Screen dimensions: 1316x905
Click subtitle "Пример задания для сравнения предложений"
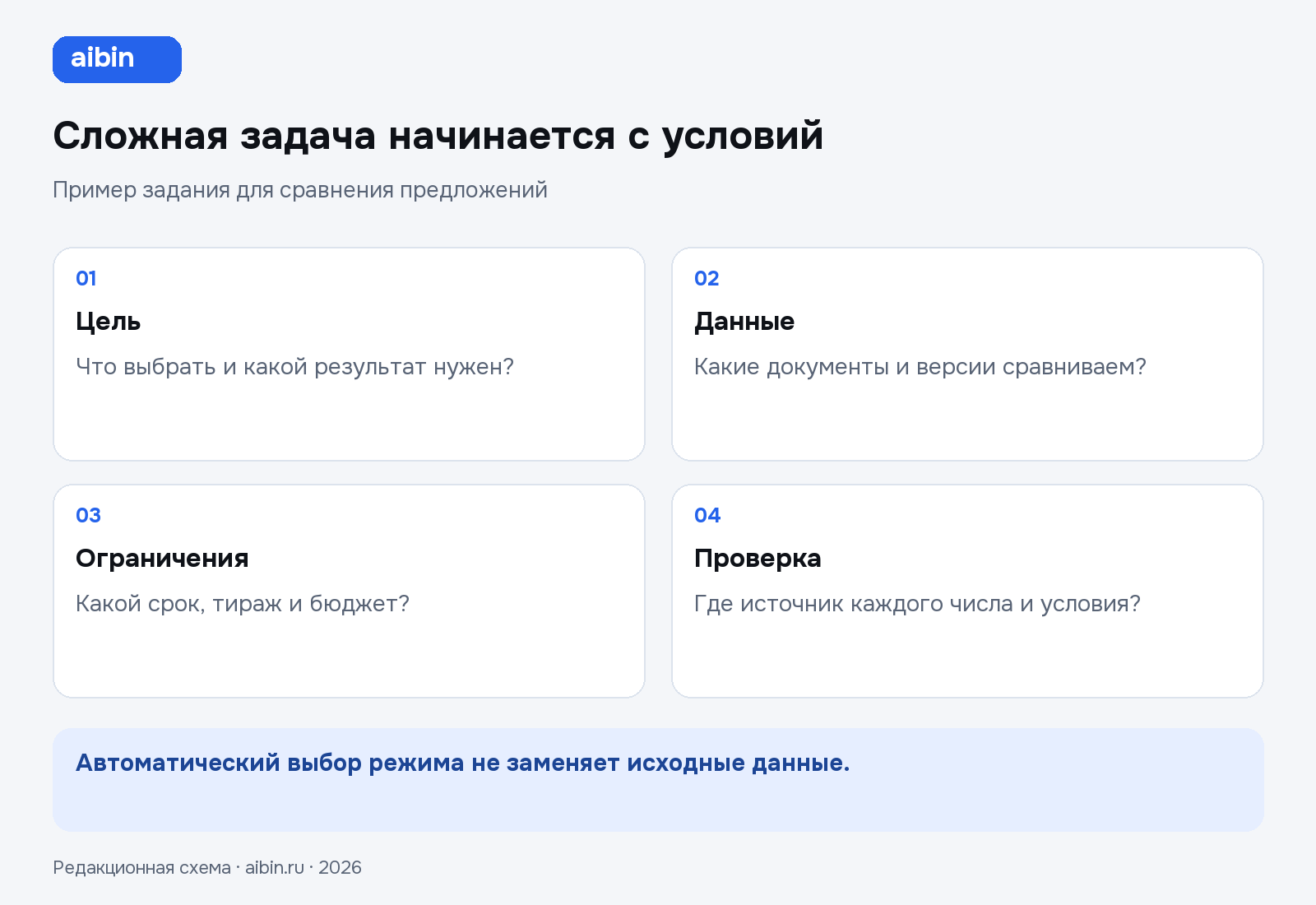[x=300, y=190]
